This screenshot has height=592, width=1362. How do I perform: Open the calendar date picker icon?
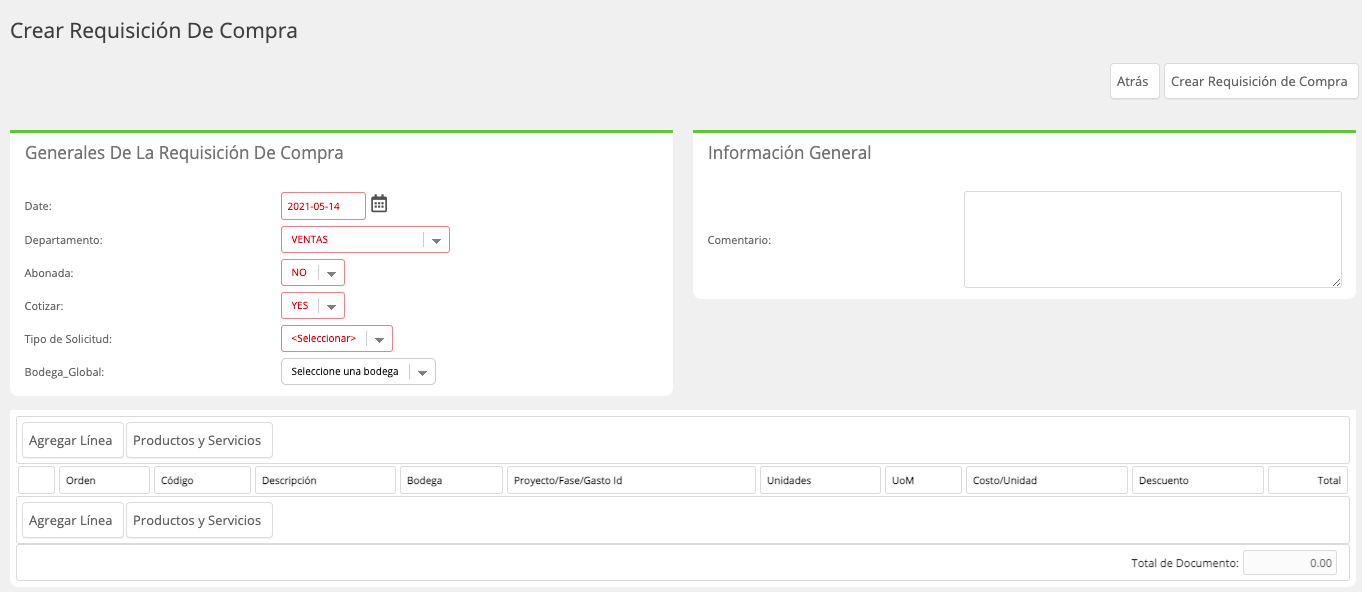(379, 204)
